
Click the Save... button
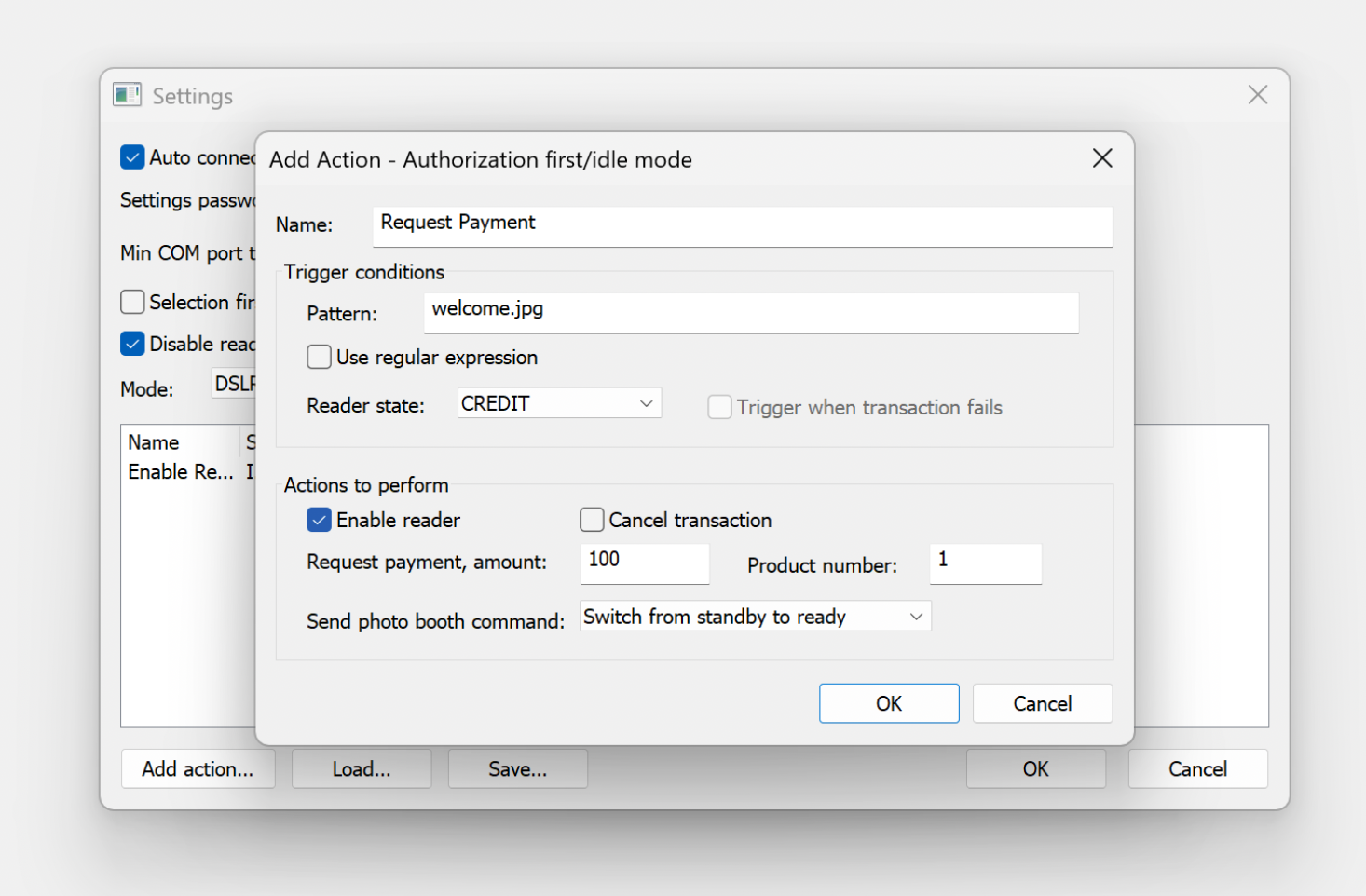pyautogui.click(x=518, y=769)
